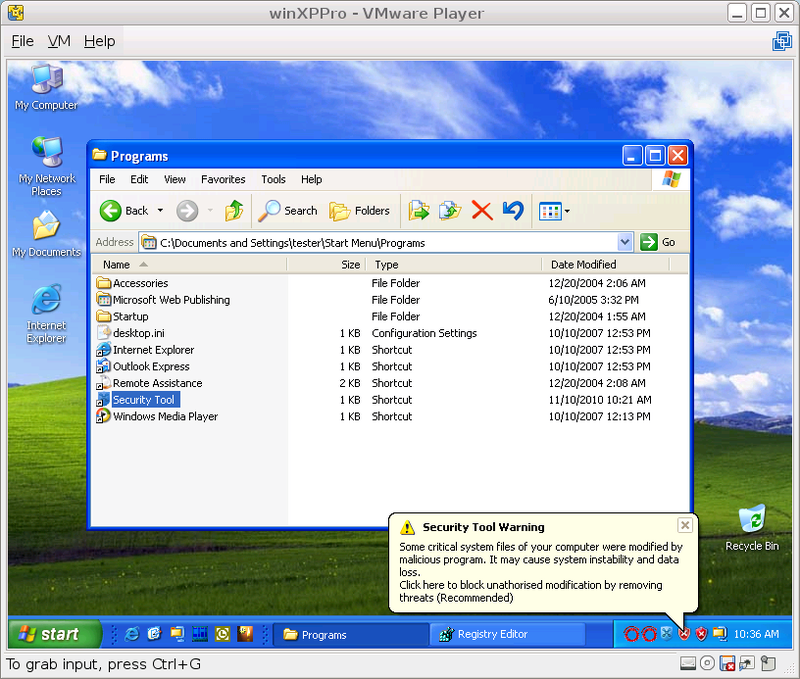Select the Security Tool shortcut
800x679 pixels.
click(x=138, y=400)
